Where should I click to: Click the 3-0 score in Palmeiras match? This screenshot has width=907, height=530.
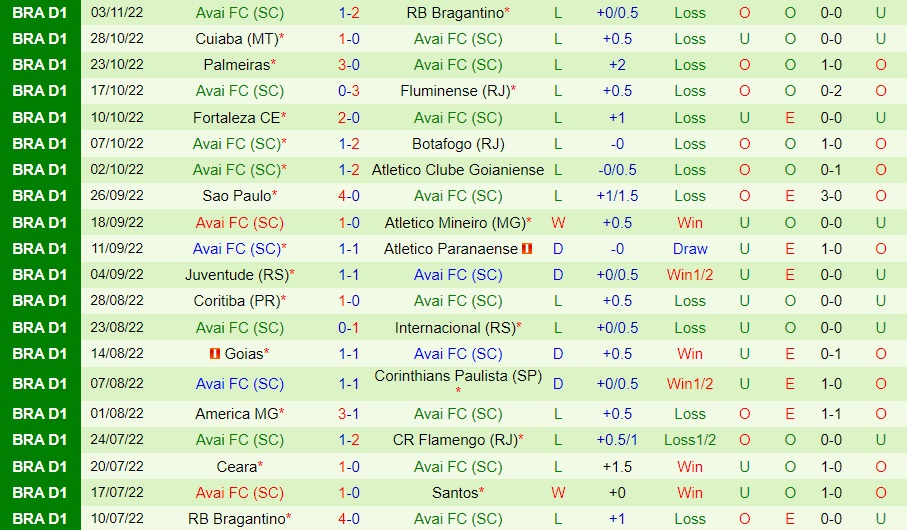(349, 65)
